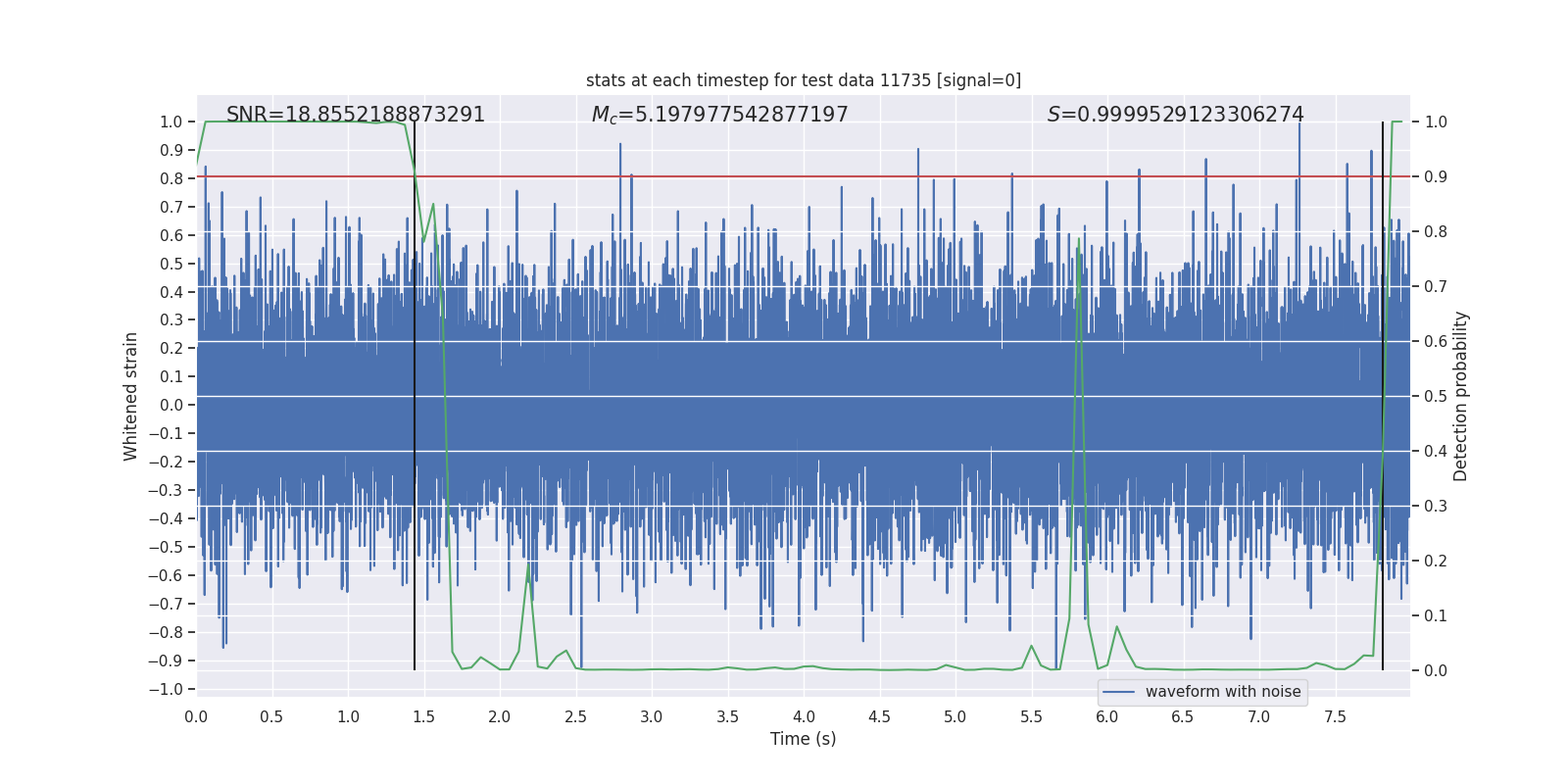Viewport: 1568px width, 784px height.
Task: Click the 1.0 tick on the Whitened strain axis
Action: tap(171, 122)
